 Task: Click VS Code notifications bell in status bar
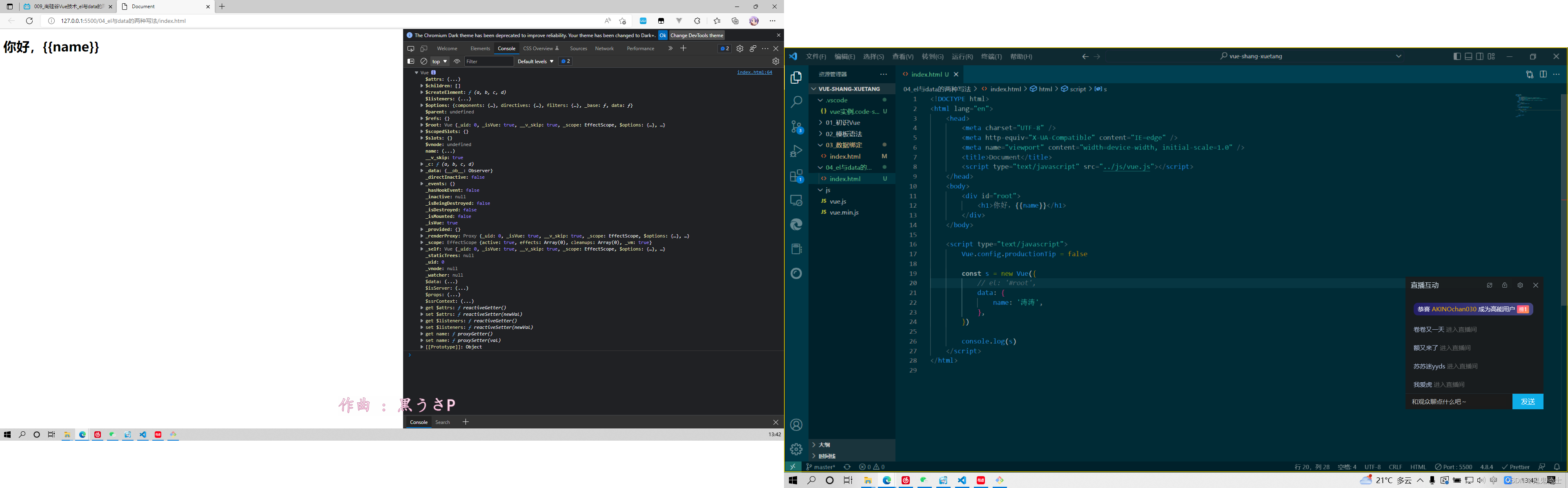click(1557, 467)
